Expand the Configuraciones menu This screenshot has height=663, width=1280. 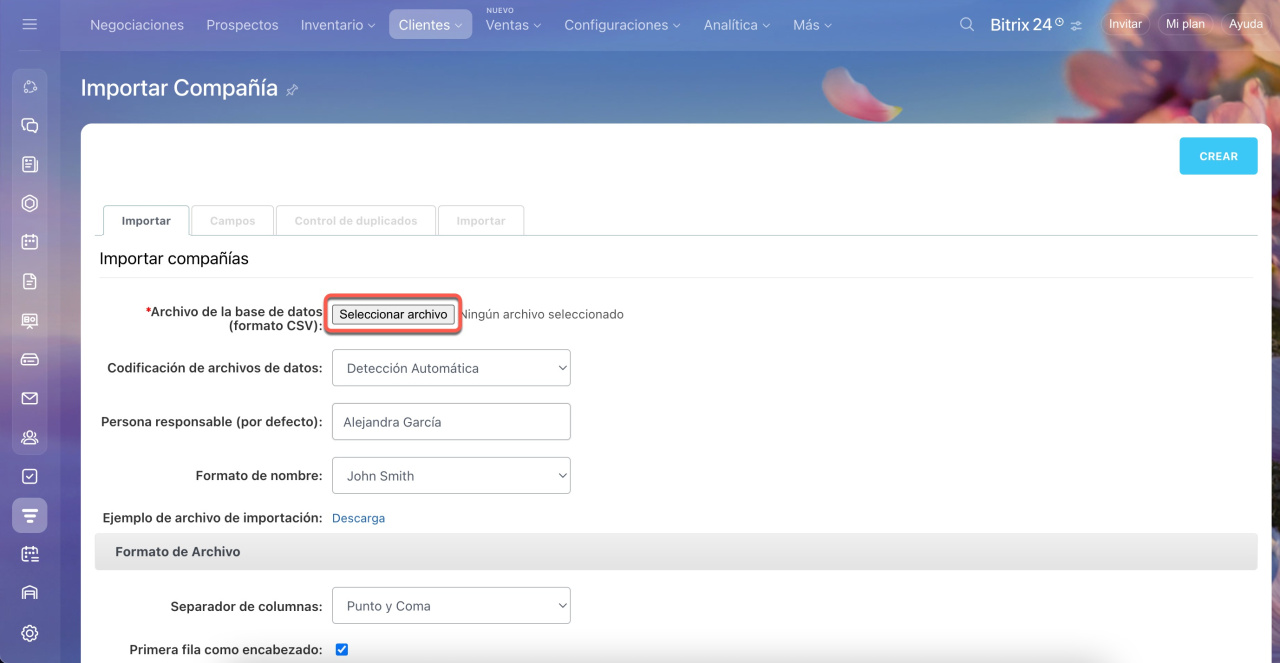click(622, 25)
